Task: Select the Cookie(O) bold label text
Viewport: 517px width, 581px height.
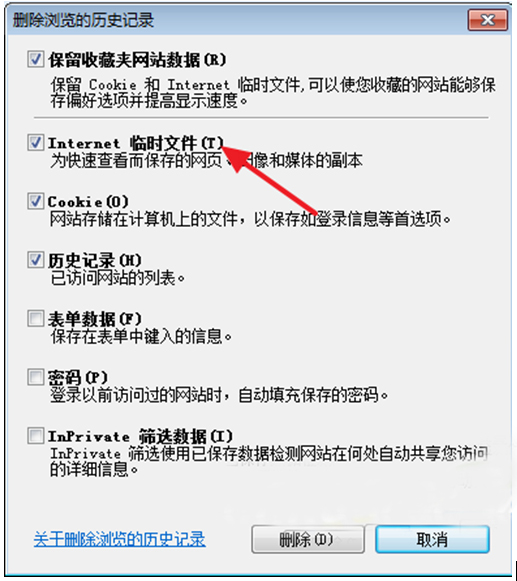Action: (x=88, y=202)
